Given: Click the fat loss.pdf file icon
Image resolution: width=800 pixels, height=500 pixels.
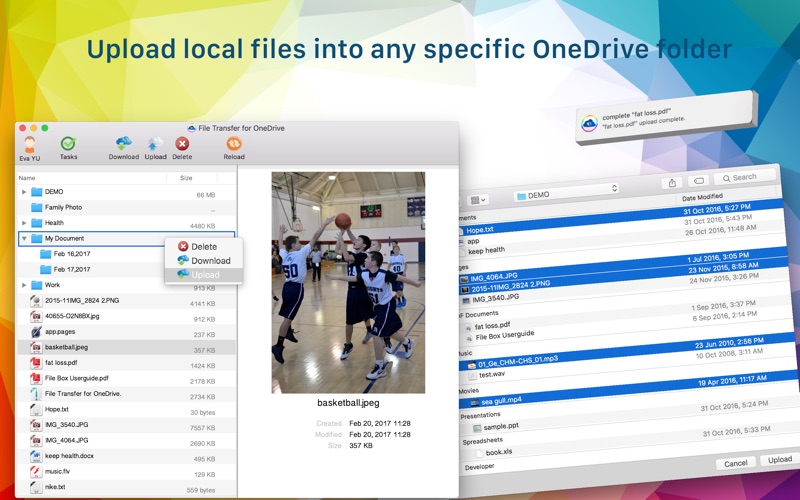Looking at the screenshot, I should (36, 363).
